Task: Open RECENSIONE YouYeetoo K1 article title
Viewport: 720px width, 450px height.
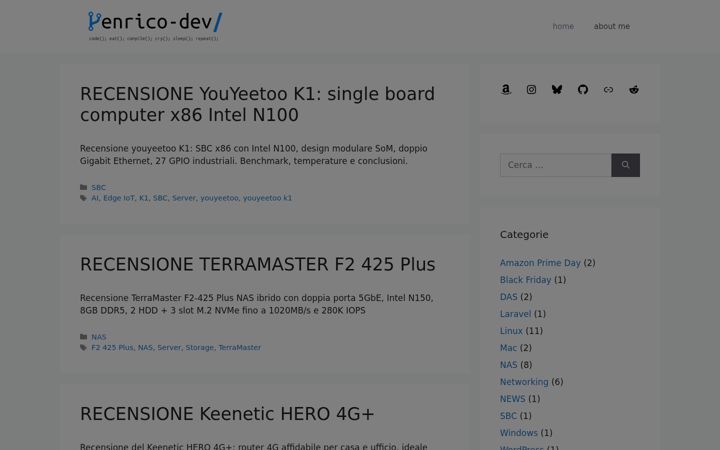Action: pyautogui.click(x=257, y=104)
